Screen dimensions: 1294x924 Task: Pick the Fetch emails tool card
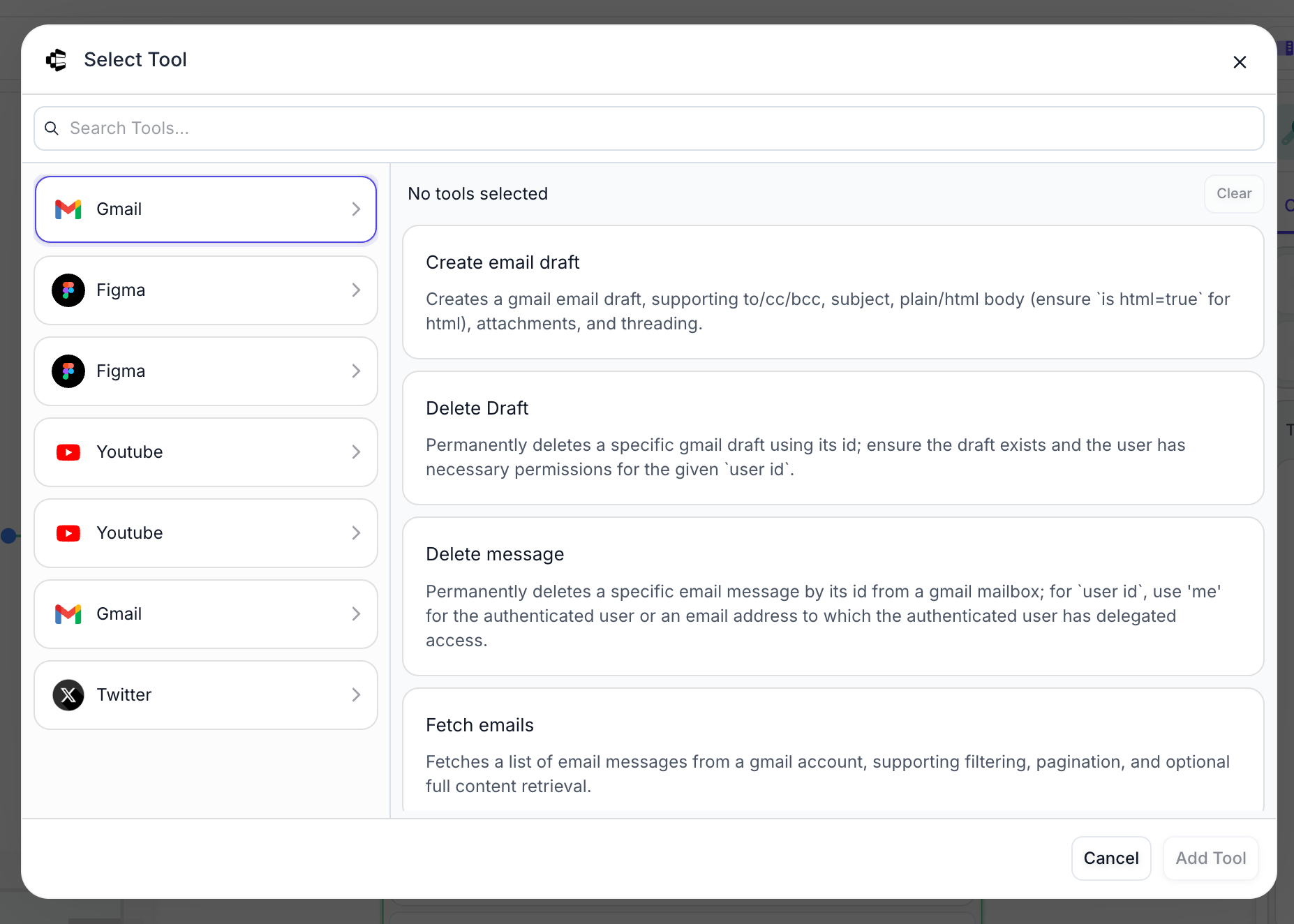tap(833, 754)
